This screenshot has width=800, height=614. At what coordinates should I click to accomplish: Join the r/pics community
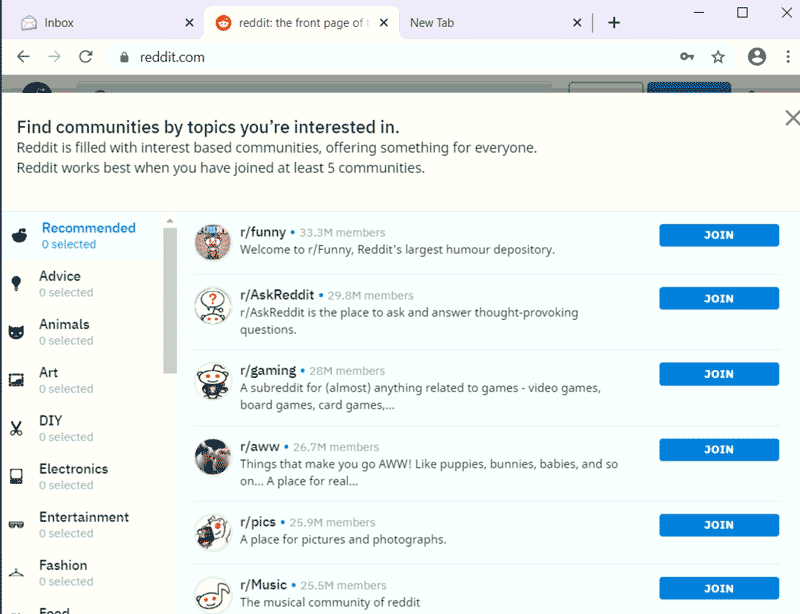(719, 525)
